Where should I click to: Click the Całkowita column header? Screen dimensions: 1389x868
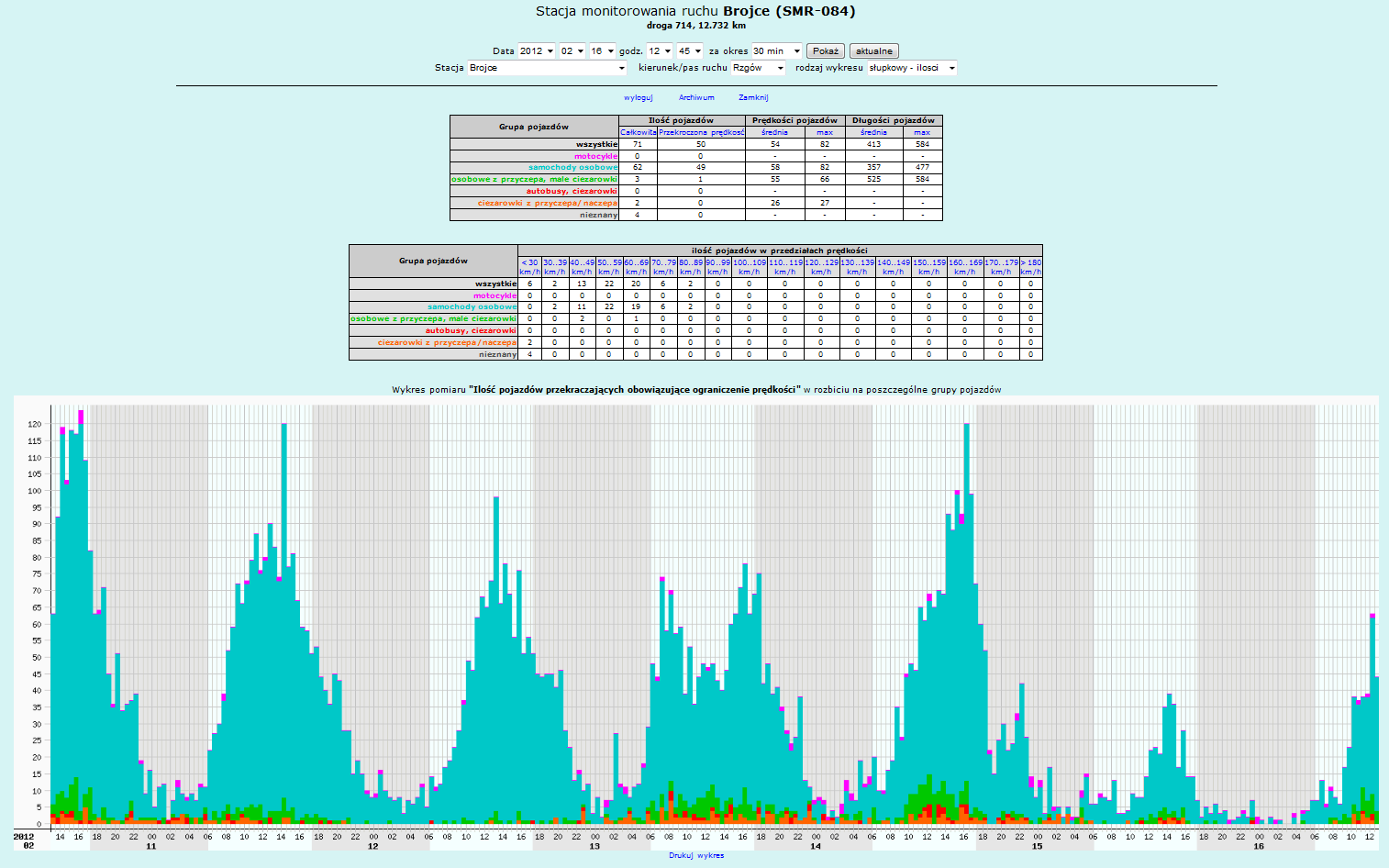639,132
